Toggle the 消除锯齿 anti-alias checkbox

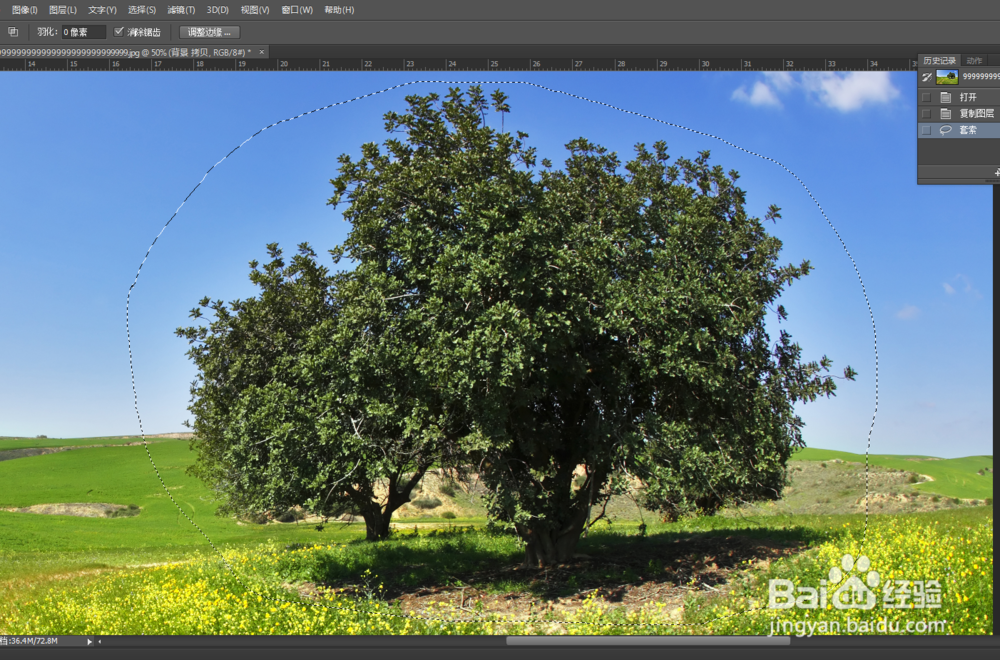(119, 31)
